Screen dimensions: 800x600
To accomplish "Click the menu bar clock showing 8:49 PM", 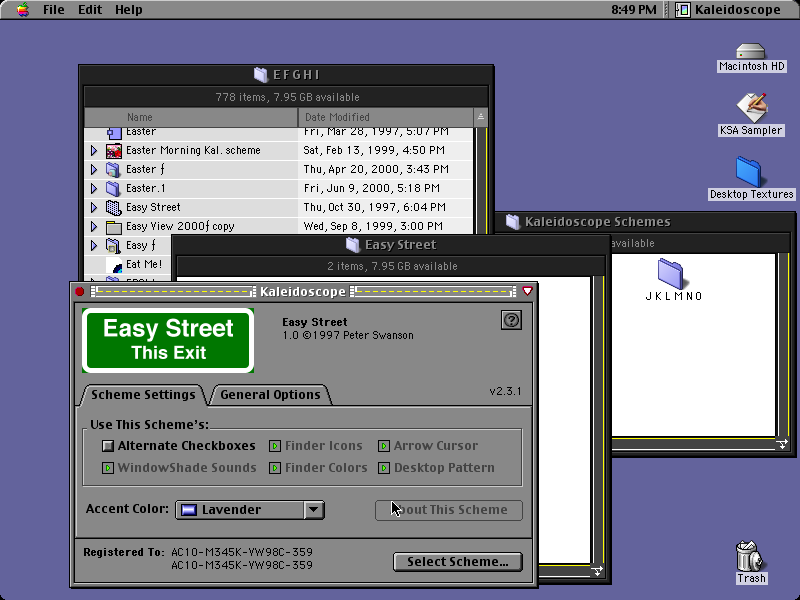I will (634, 10).
